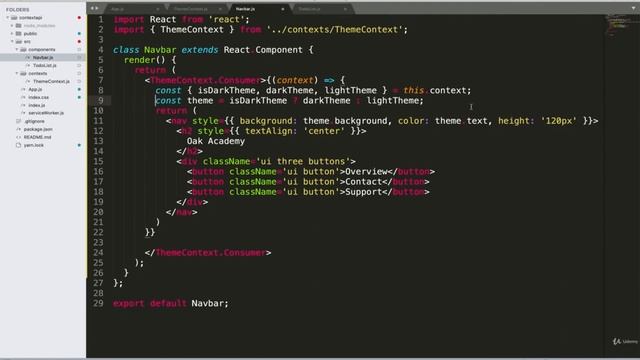Collapse the src folder arrow
Viewport: 640px width, 360px height.
click(x=12, y=41)
